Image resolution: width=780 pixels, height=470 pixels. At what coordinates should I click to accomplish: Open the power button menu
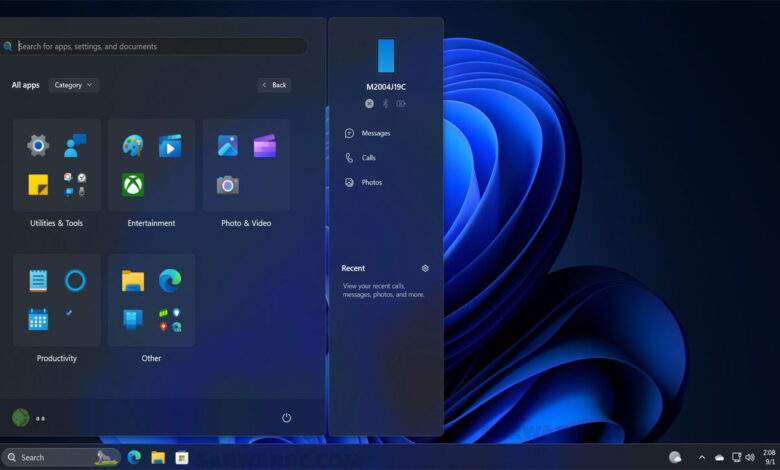pyautogui.click(x=287, y=418)
